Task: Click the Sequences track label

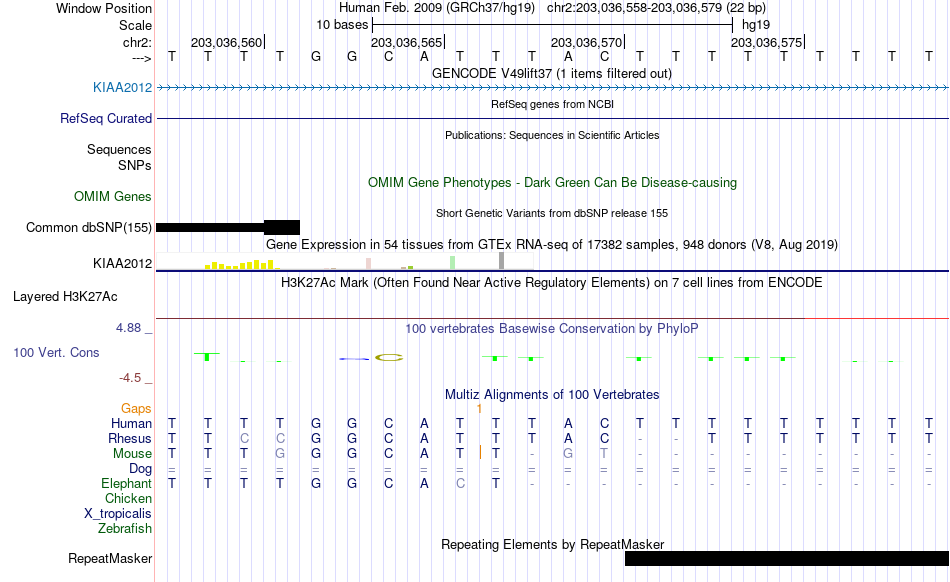Action: click(119, 149)
